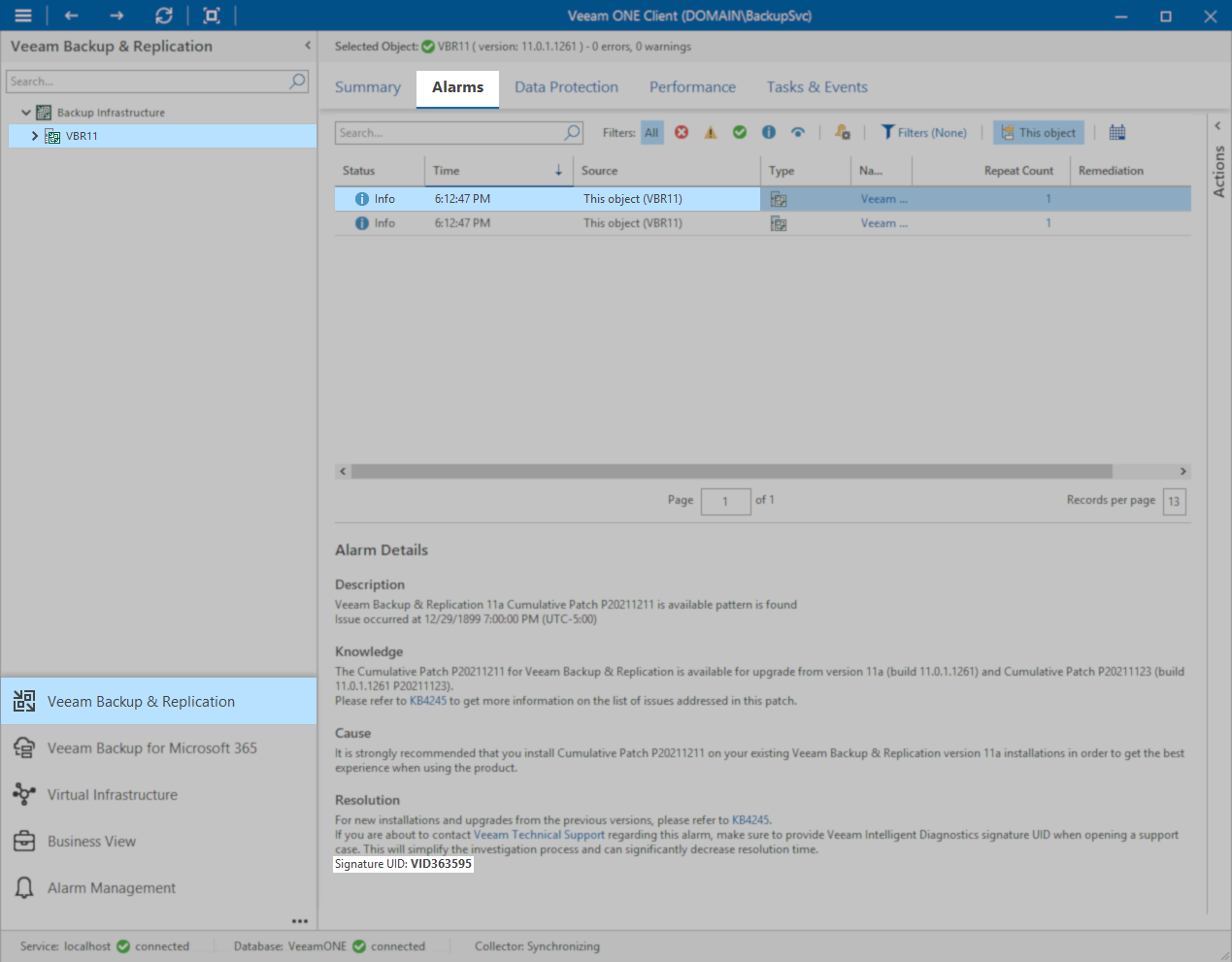Open the Performance tab
This screenshot has width=1232, height=962.
click(692, 87)
